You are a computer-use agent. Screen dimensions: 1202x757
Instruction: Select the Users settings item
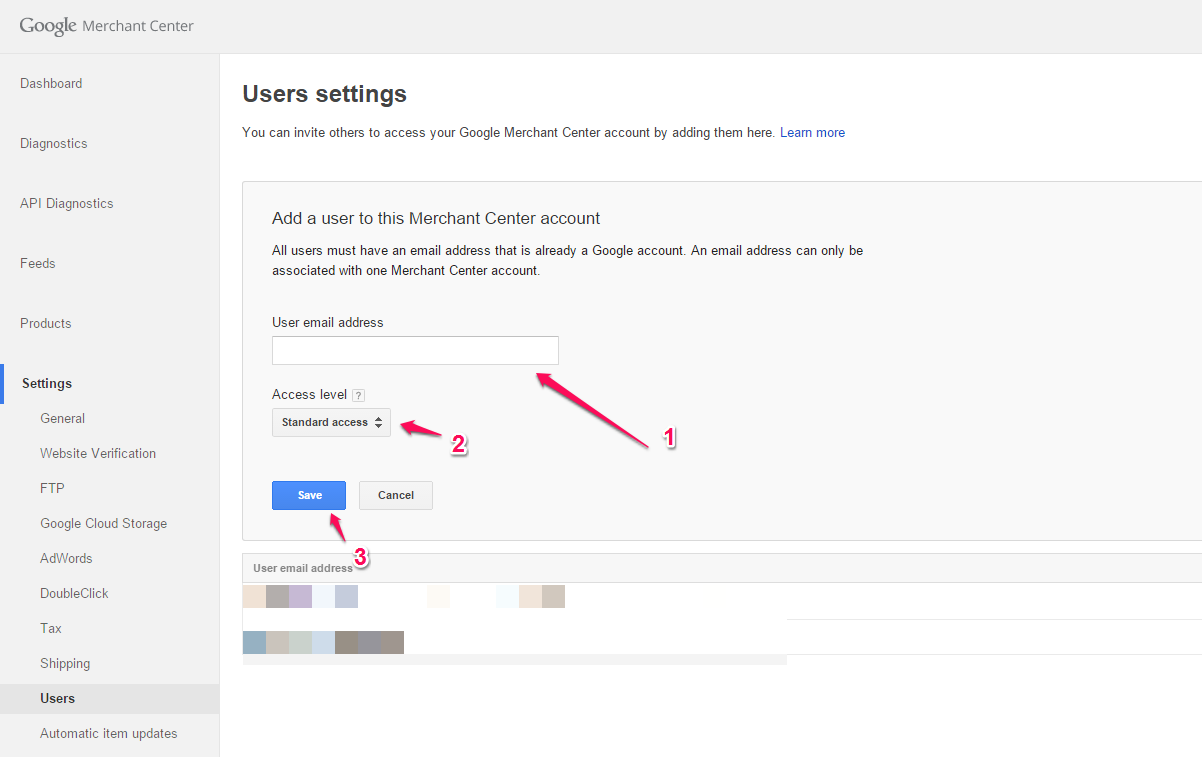click(x=110, y=698)
